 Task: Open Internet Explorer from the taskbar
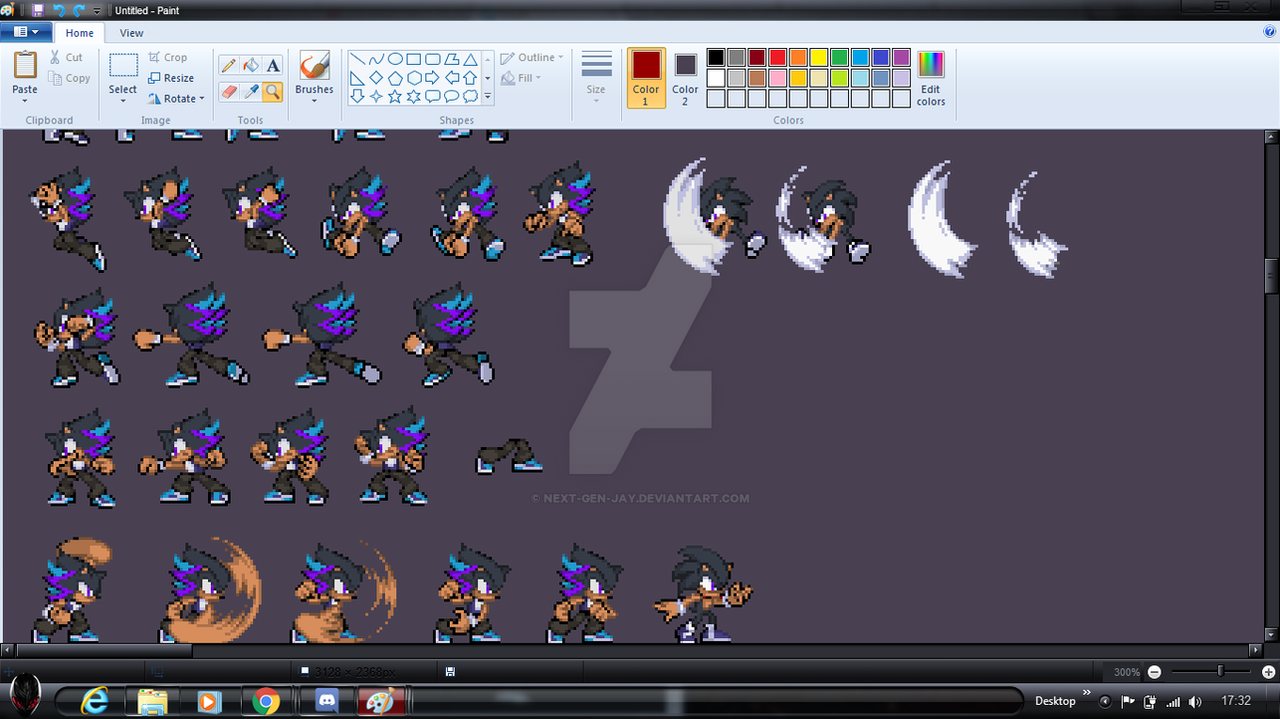click(96, 701)
